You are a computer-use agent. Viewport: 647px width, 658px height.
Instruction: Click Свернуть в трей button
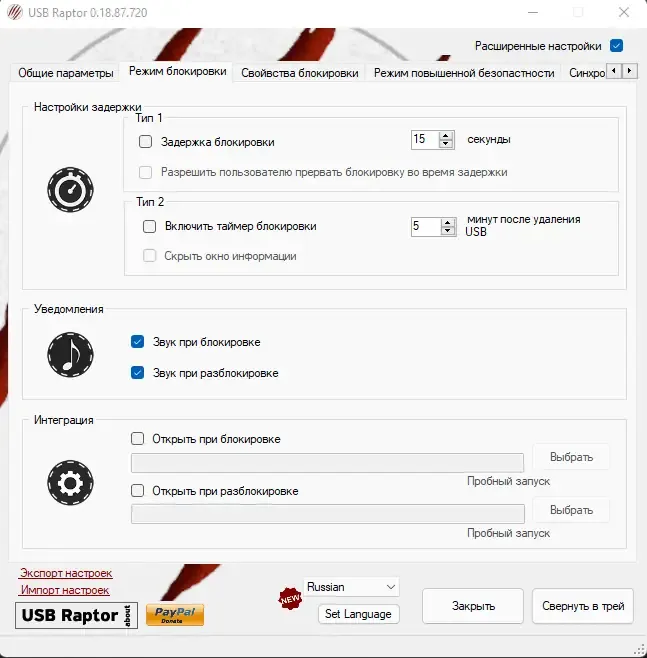[583, 606]
